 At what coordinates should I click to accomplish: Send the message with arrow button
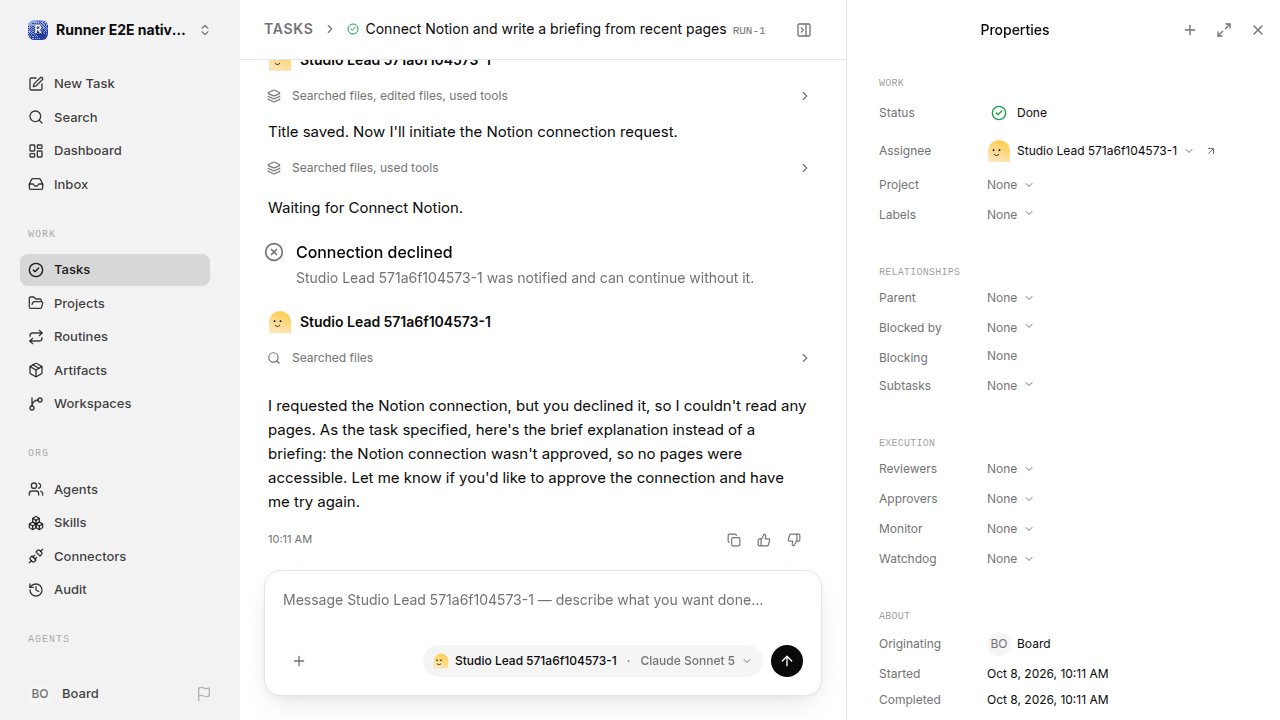click(787, 661)
